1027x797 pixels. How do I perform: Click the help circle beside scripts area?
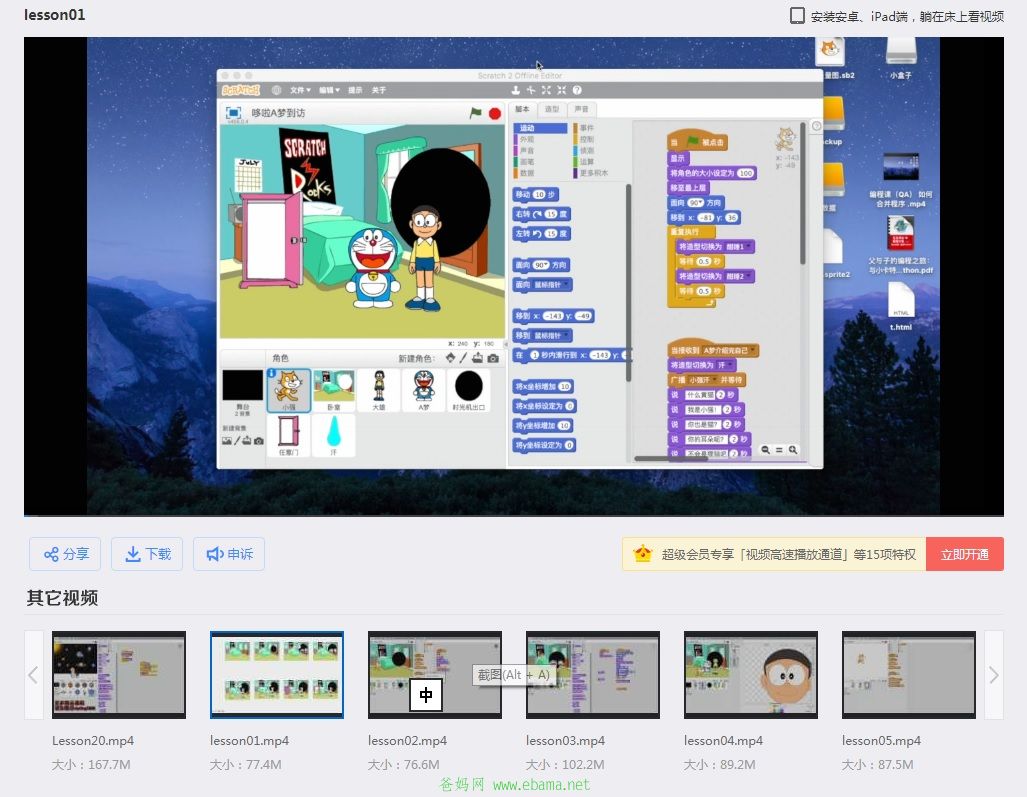click(x=816, y=126)
